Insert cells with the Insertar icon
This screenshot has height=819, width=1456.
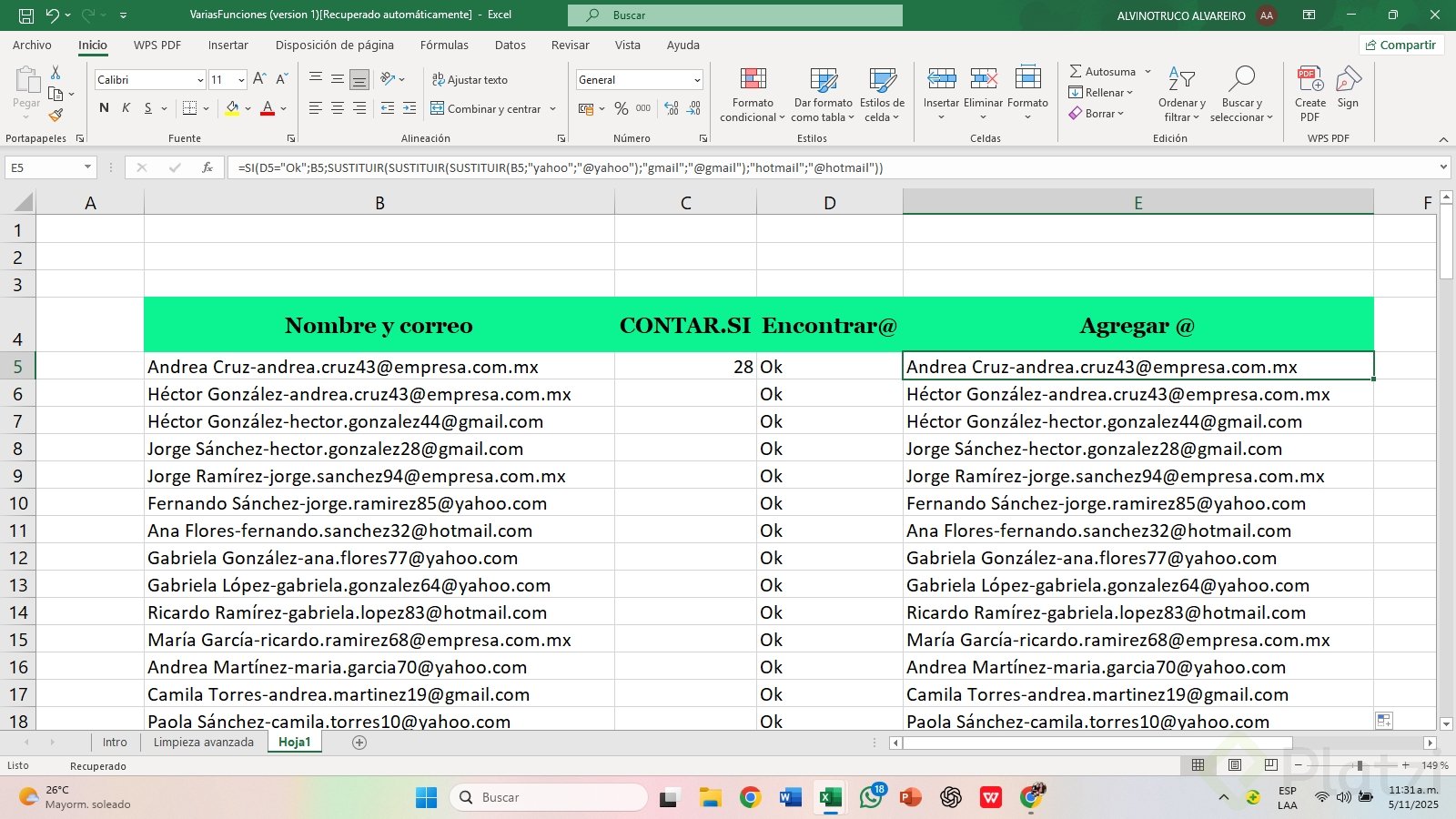[941, 78]
